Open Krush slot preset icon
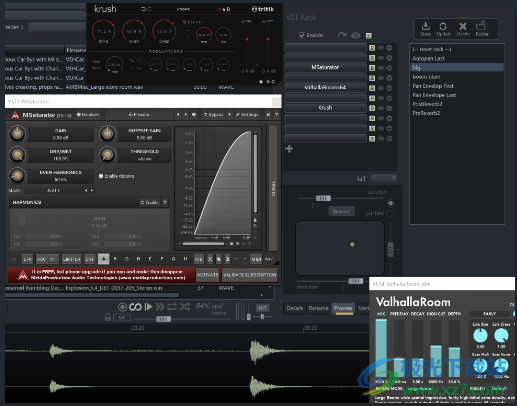 pyautogui.click(x=372, y=108)
